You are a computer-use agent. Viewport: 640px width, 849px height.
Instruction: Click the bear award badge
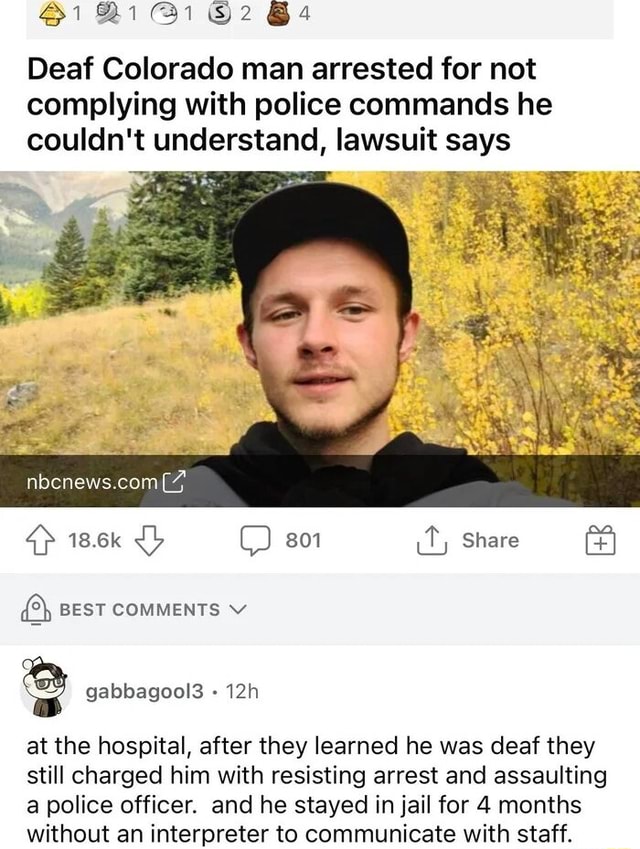278,14
